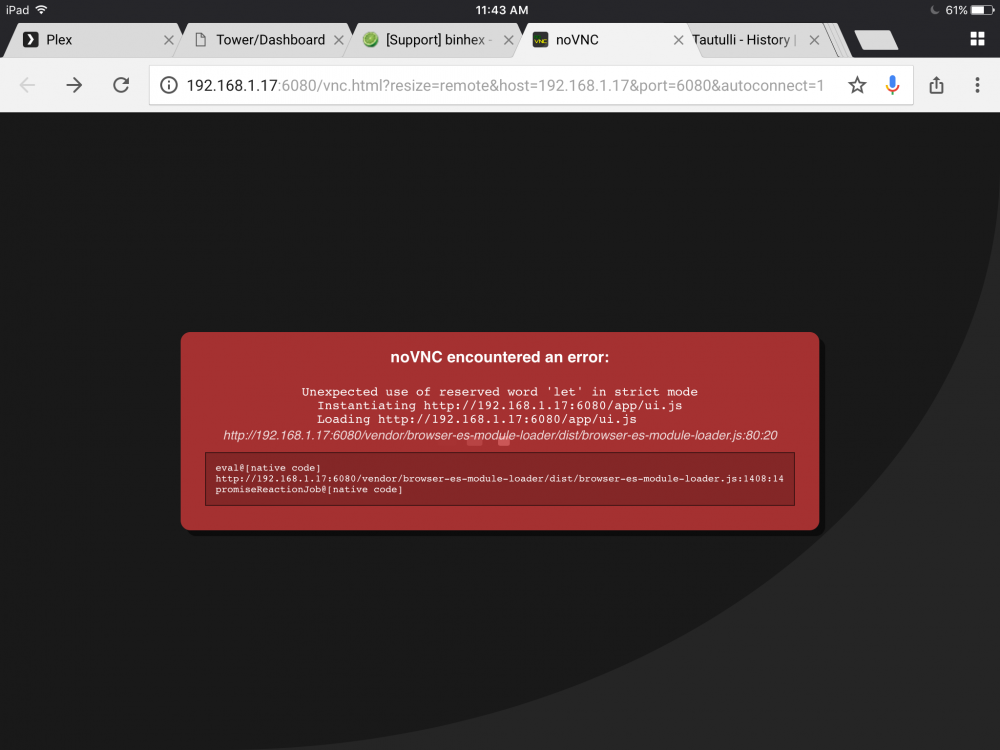Screen dimensions: 1000x750
Task: Go back to the previous page
Action: click(27, 85)
